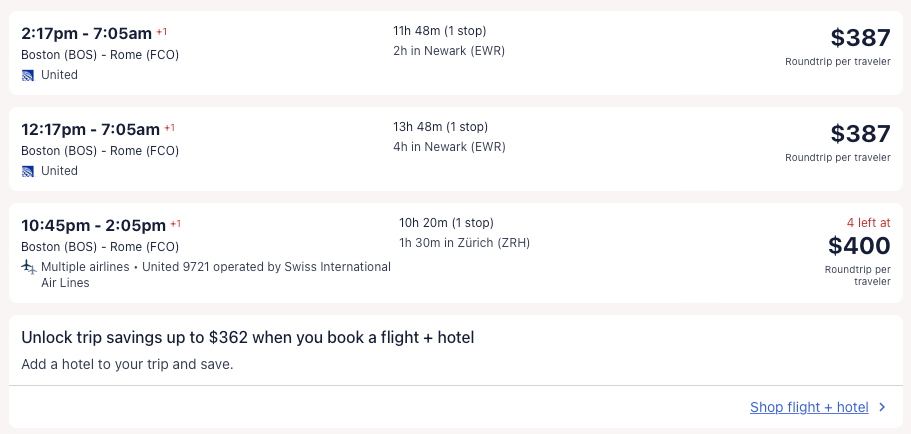Click United logo icon on 12:17pm flight

coord(28,171)
